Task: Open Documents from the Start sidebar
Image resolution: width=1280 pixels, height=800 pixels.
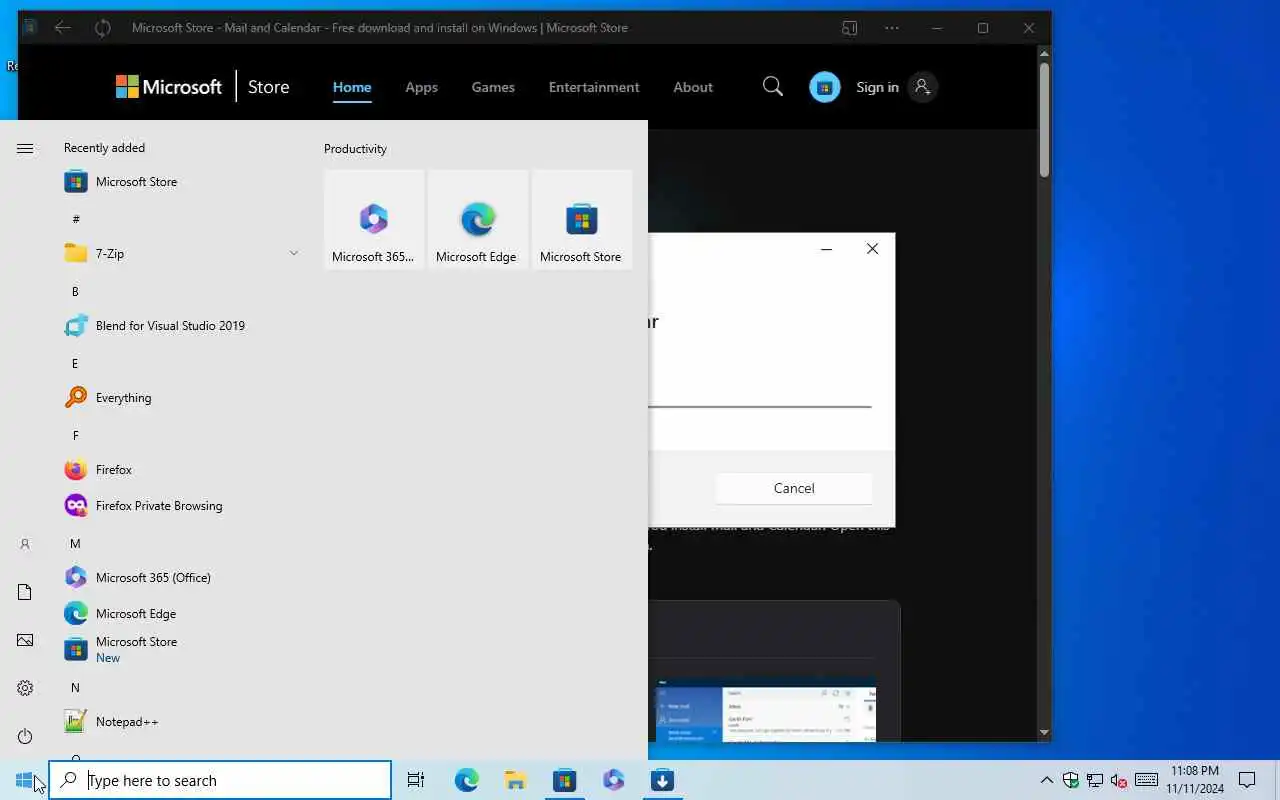Action: tap(25, 592)
